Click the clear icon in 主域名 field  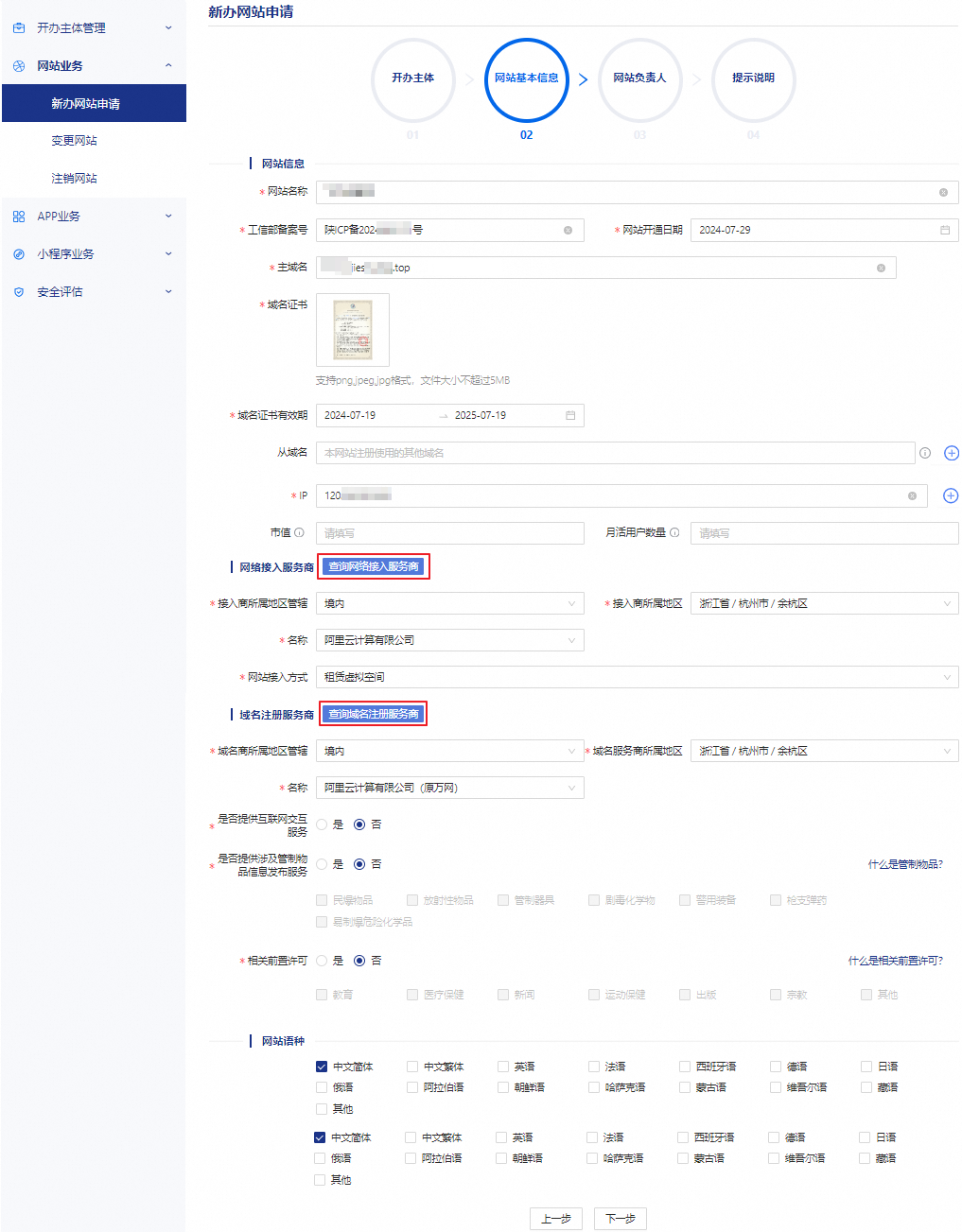click(x=881, y=269)
